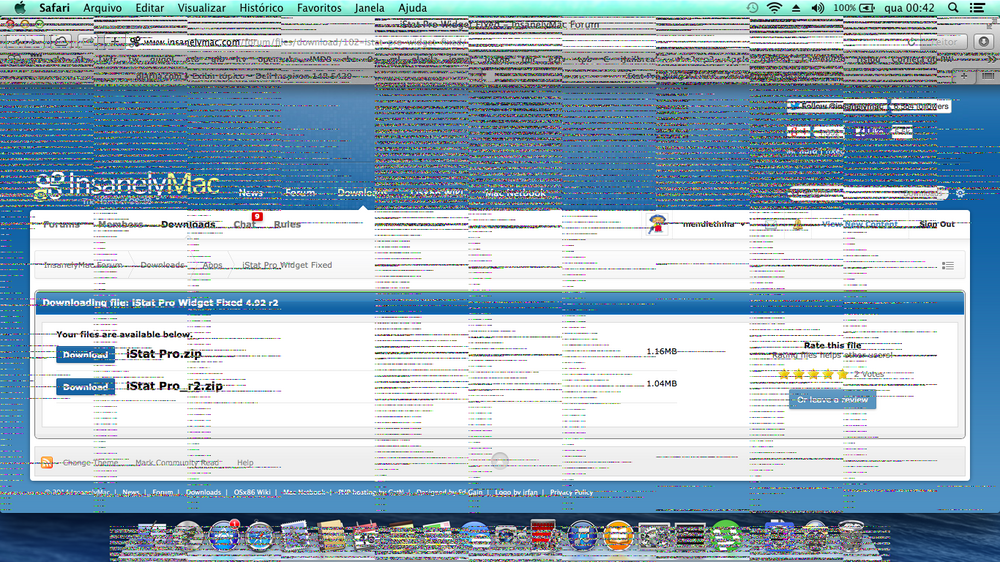The width and height of the screenshot is (1000, 562).
Task: Download the iStat Pro.zip file
Action: click(x=86, y=355)
